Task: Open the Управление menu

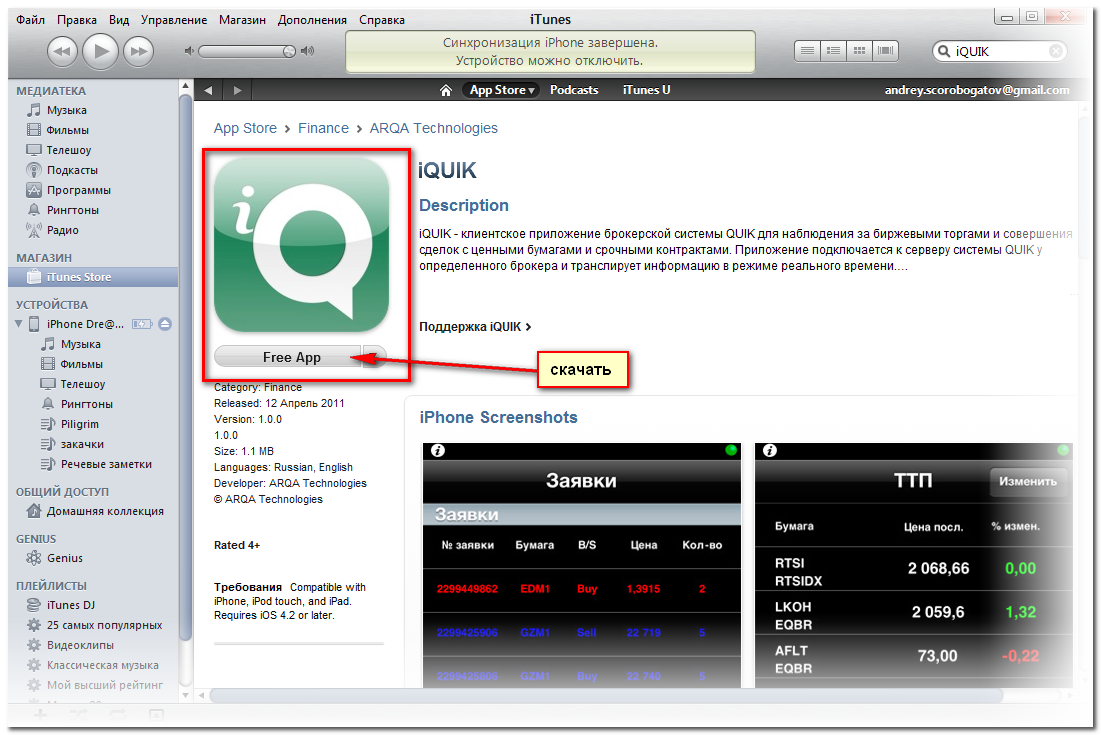Action: 173,20
